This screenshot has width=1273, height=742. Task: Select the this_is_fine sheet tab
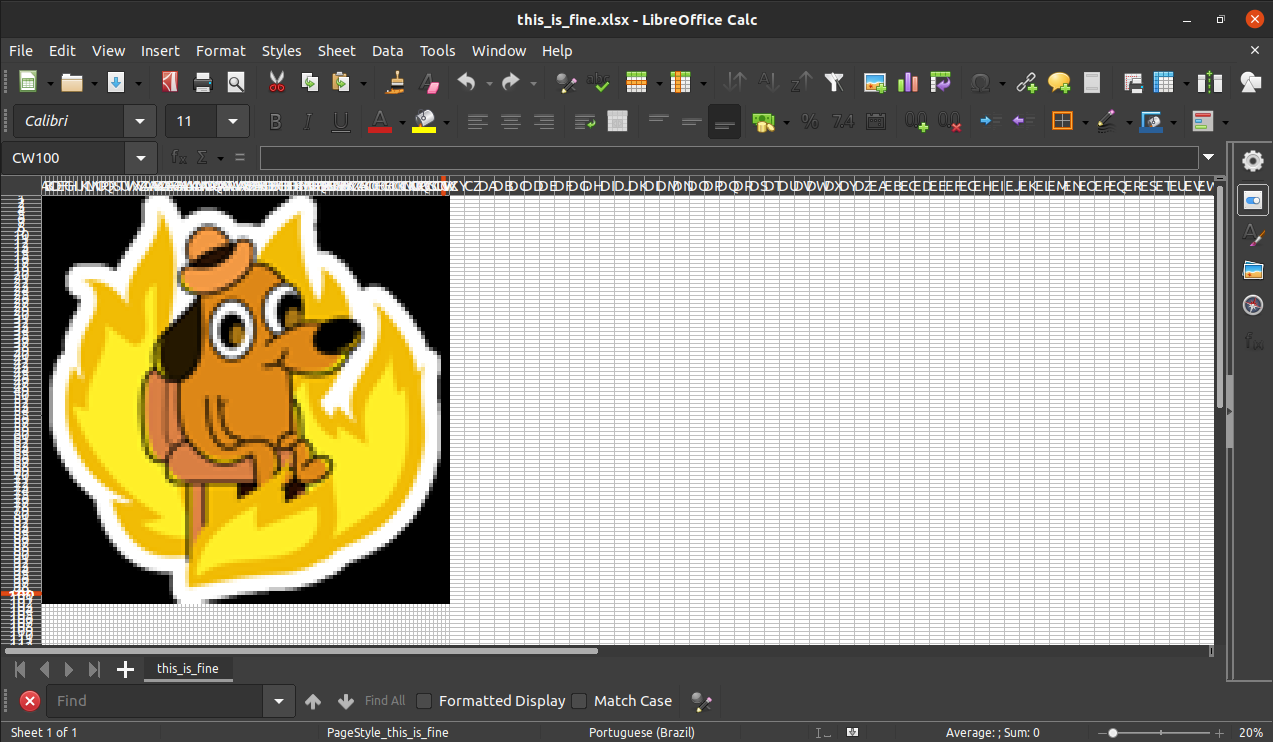(x=188, y=668)
